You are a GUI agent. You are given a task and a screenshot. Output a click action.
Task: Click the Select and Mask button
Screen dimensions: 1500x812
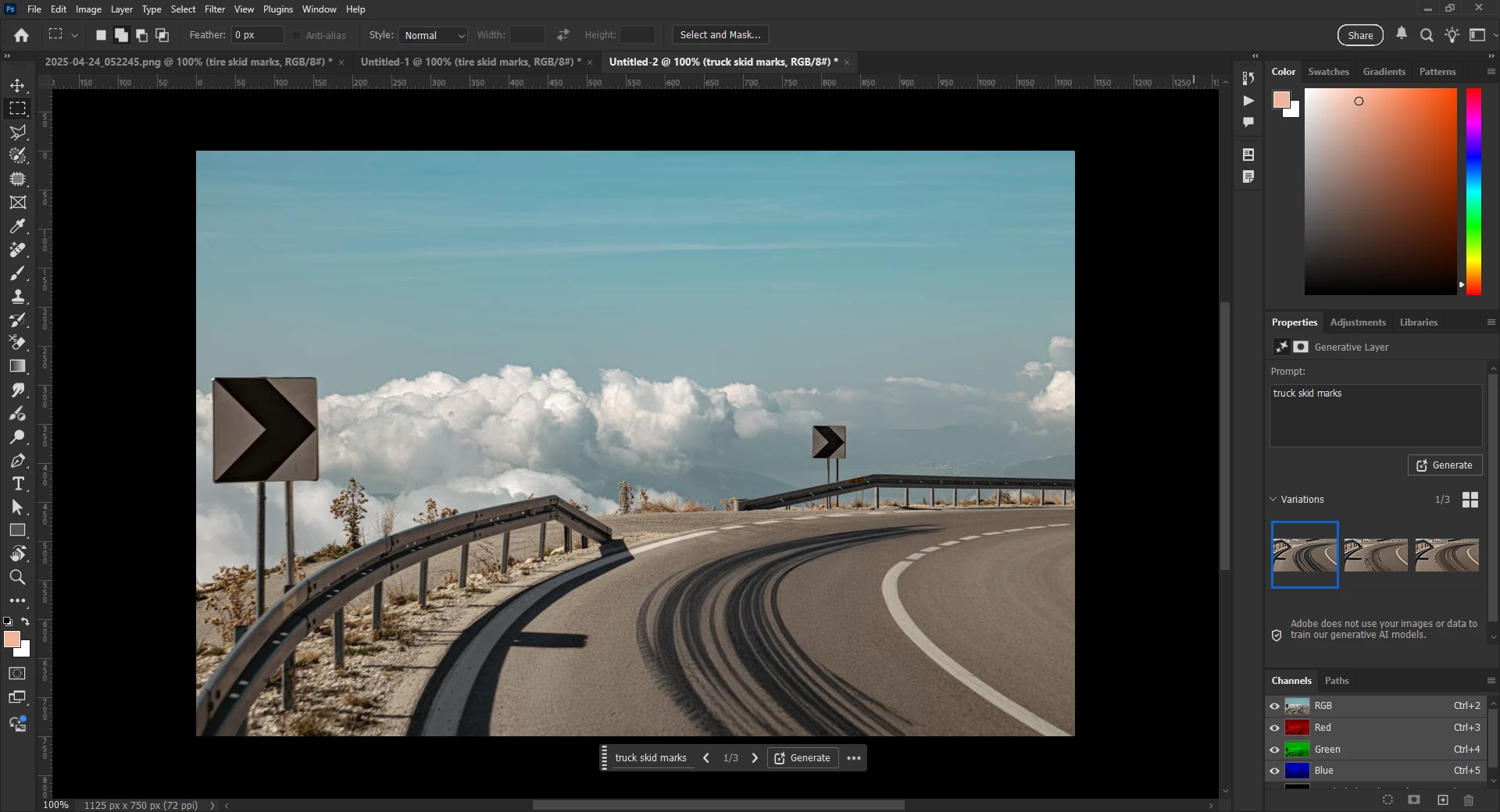pyautogui.click(x=720, y=35)
